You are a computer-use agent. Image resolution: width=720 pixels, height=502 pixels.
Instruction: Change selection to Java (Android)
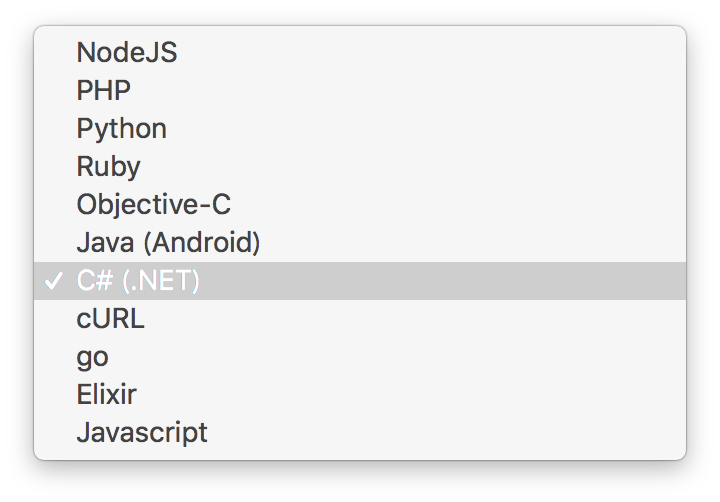(x=360, y=243)
